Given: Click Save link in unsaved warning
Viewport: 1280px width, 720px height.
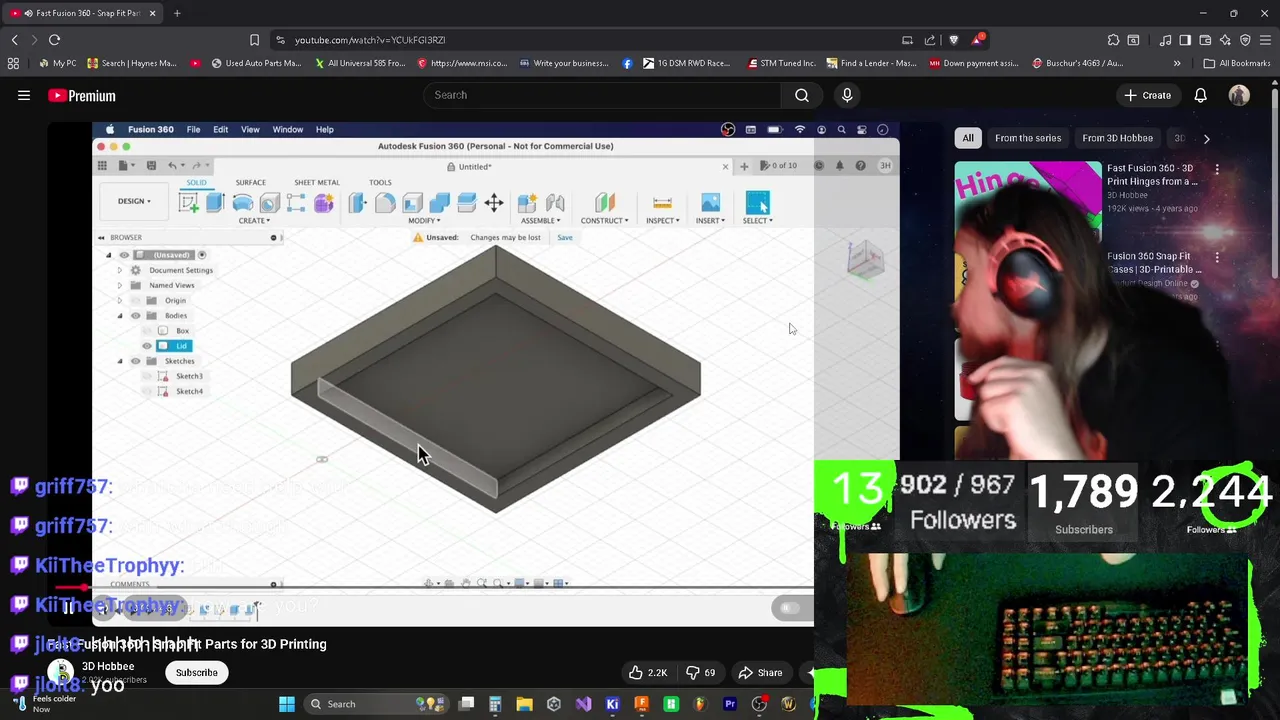Looking at the screenshot, I should pos(565,238).
